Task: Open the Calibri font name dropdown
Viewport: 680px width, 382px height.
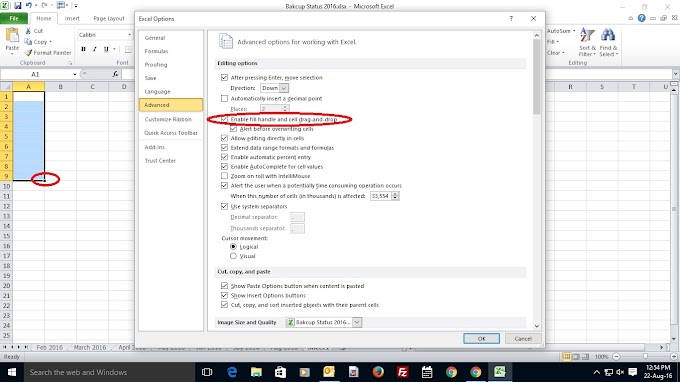Action: [105, 35]
